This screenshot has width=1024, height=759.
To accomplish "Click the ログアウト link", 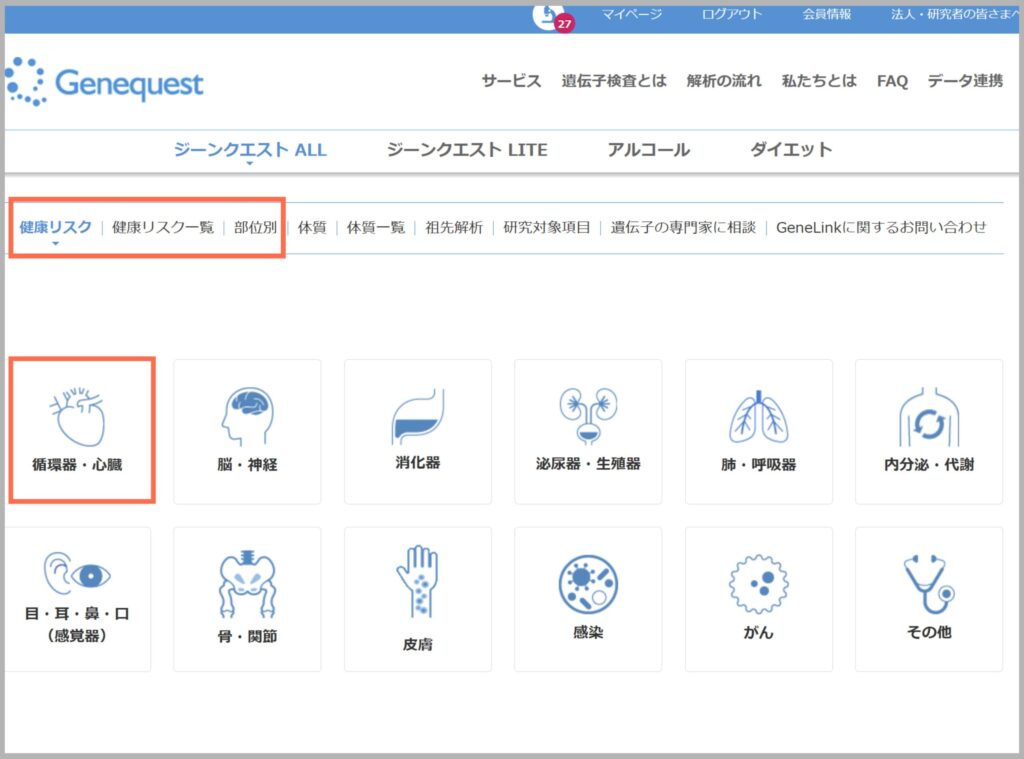I will coord(731,14).
